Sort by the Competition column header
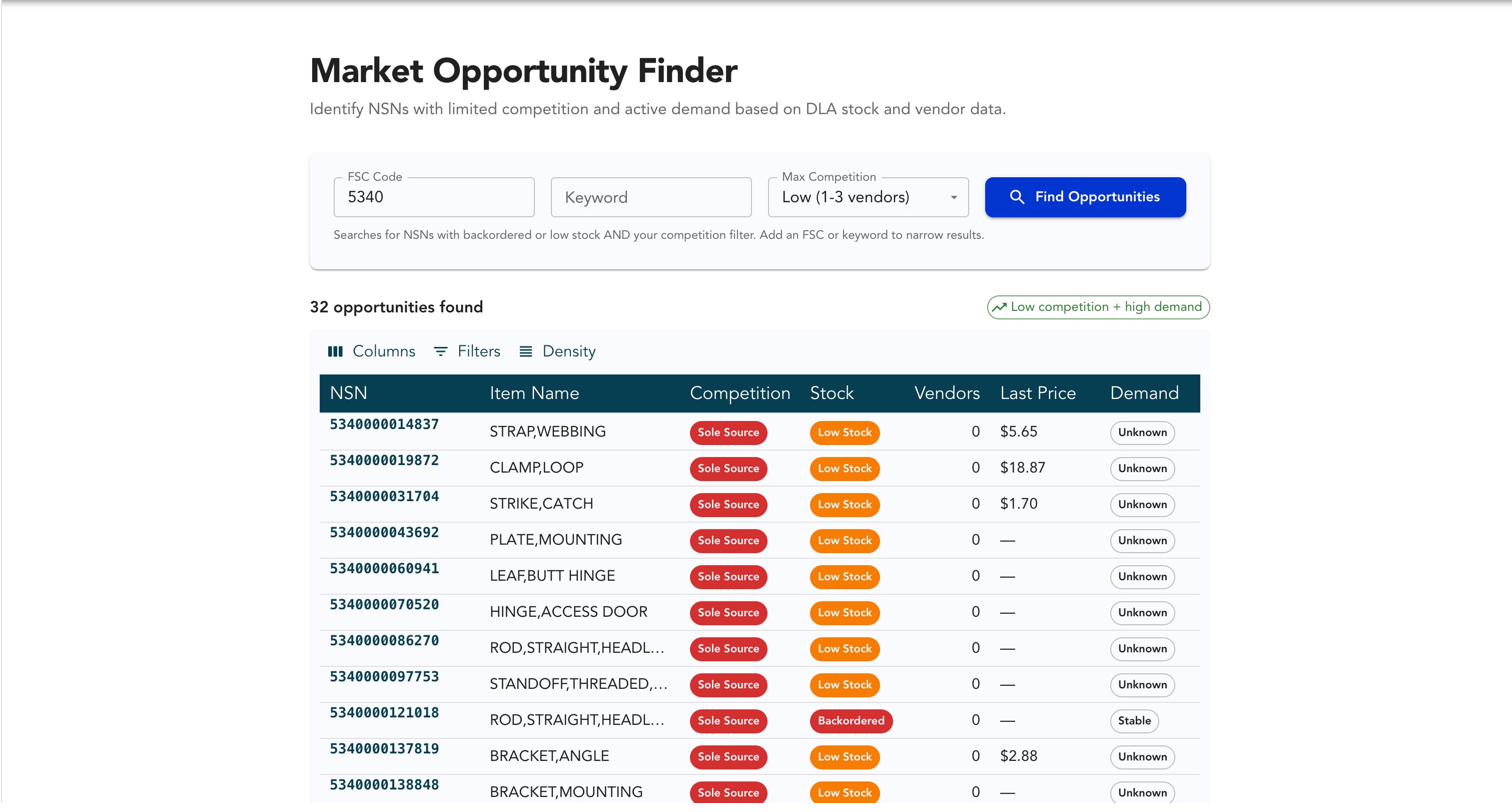Screen dimensions: 1512x812 740,393
